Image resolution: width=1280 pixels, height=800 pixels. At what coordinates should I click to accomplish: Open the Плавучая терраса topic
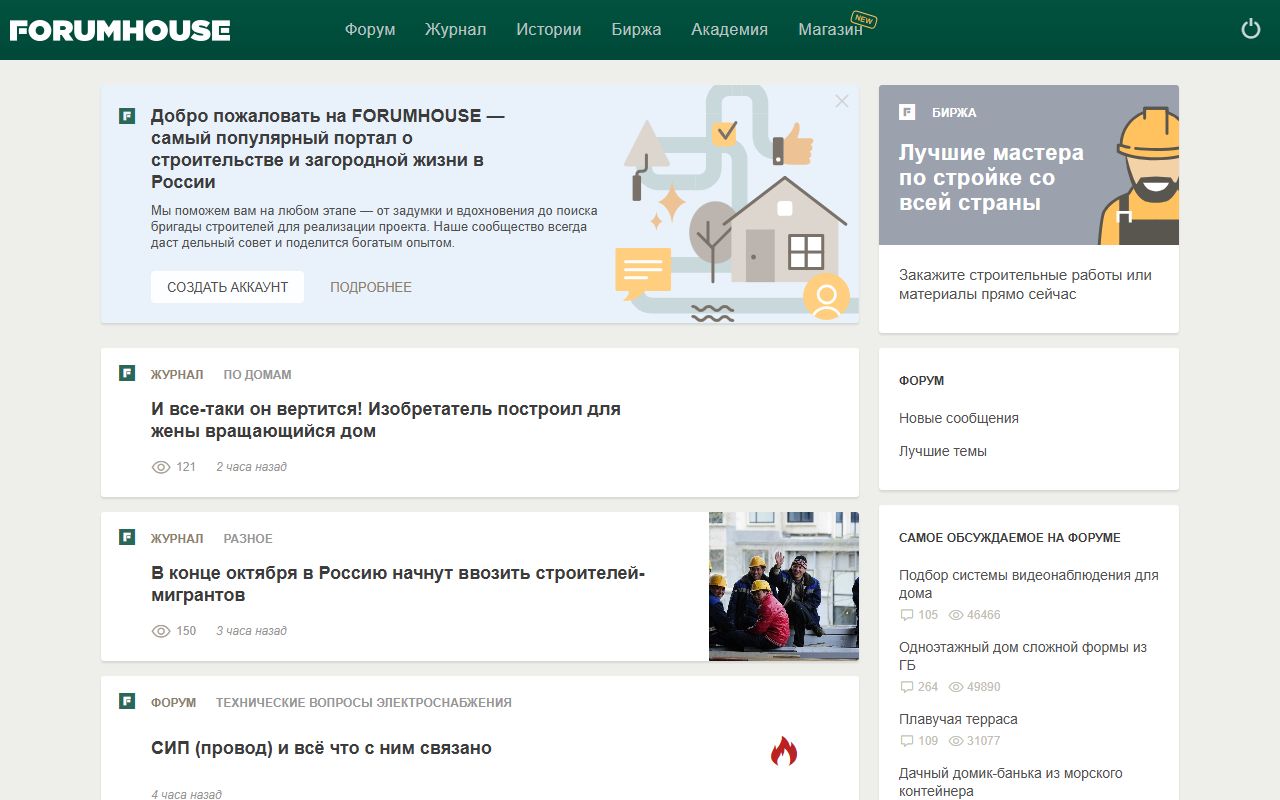958,719
